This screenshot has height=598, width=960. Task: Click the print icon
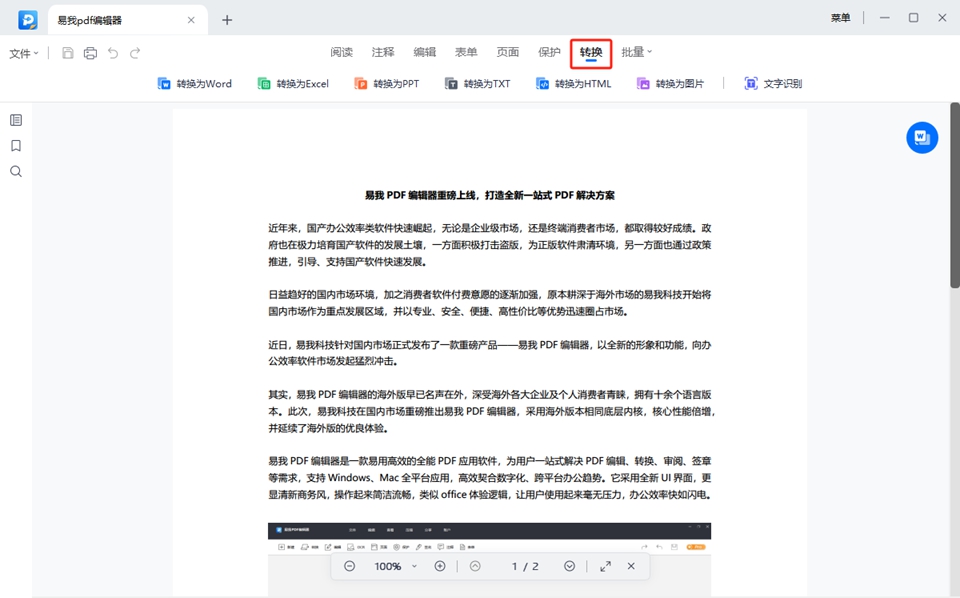pos(90,53)
